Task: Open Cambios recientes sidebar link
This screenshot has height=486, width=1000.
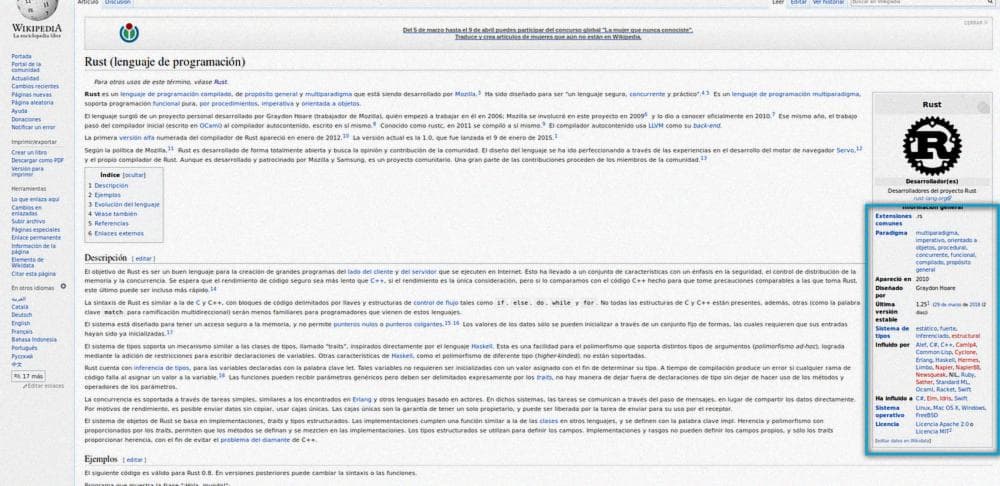Action: [x=34, y=86]
